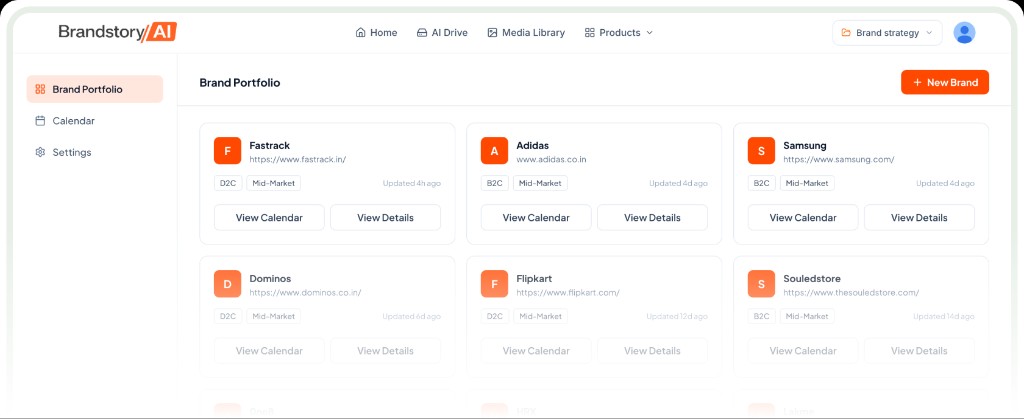View Details for Dominos
Viewport: 1024px width, 419px height.
pos(385,350)
